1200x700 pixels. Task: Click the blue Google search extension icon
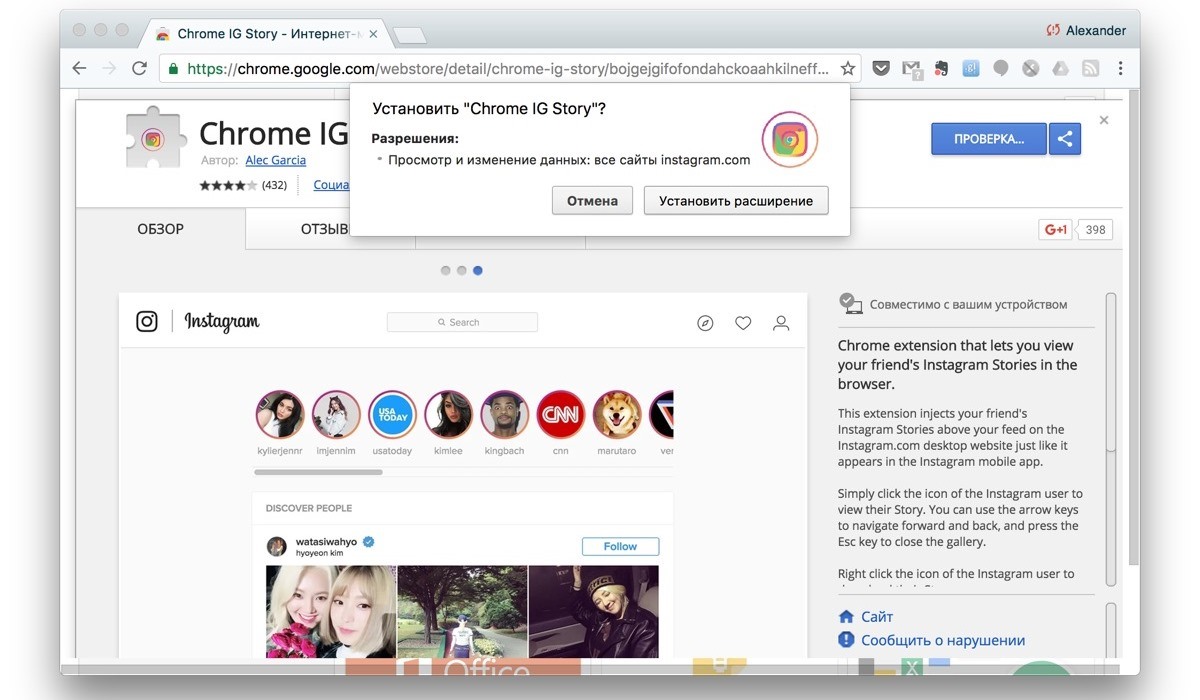pos(970,69)
